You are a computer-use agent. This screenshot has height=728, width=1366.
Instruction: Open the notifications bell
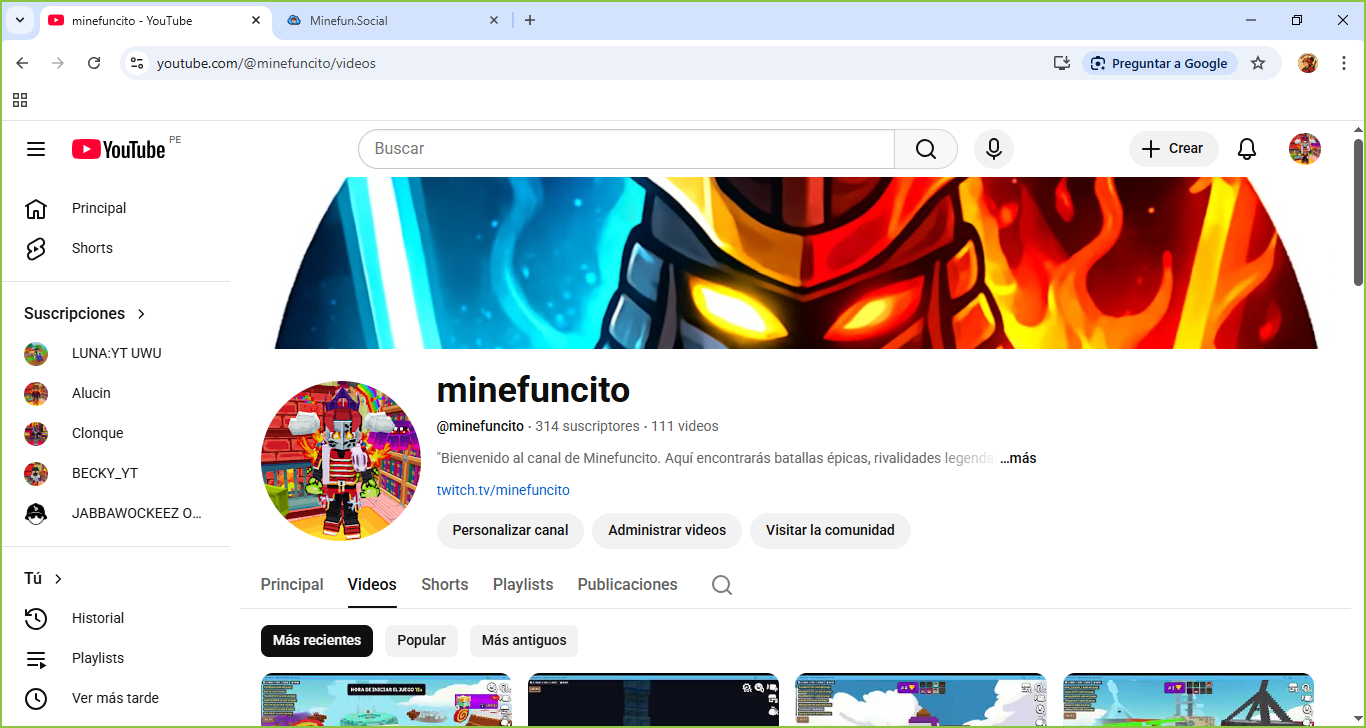click(x=1246, y=149)
